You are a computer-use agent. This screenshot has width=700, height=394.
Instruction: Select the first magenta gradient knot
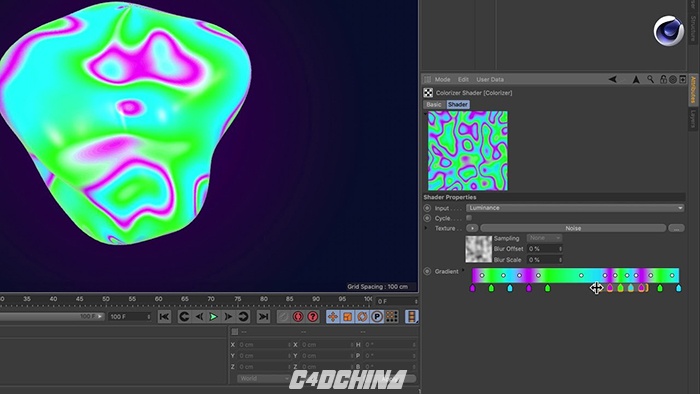tap(473, 288)
